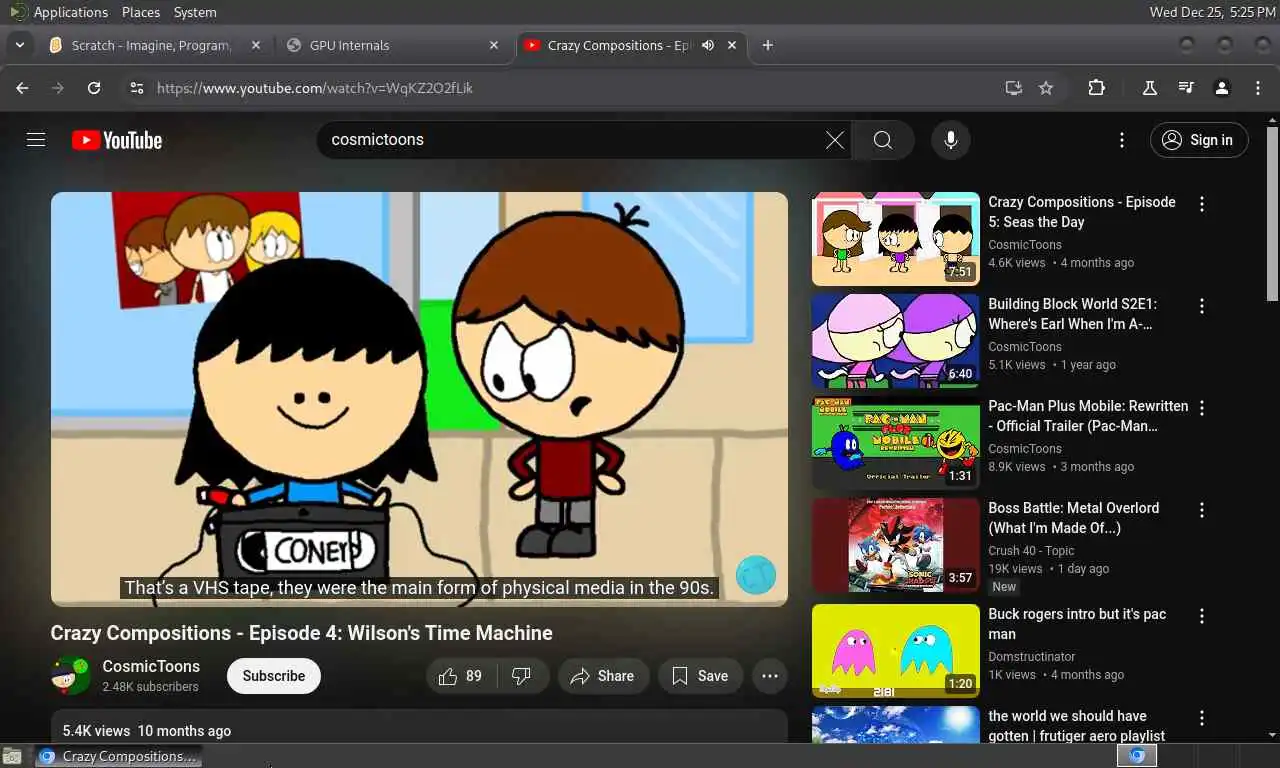Open options menu for Seas the Day video
Viewport: 1280px width, 768px height.
coord(1202,204)
